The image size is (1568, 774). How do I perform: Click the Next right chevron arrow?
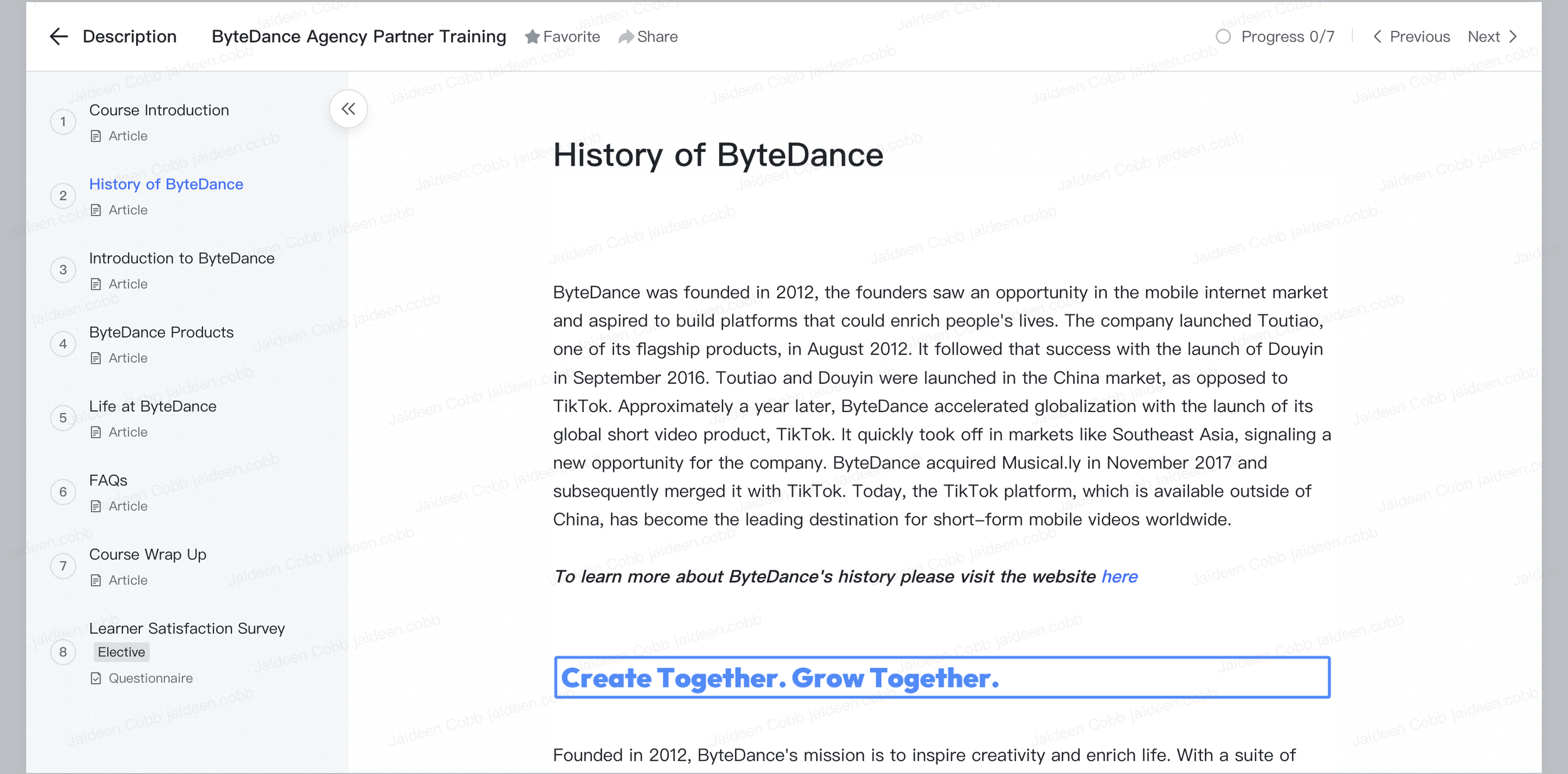pyautogui.click(x=1513, y=36)
